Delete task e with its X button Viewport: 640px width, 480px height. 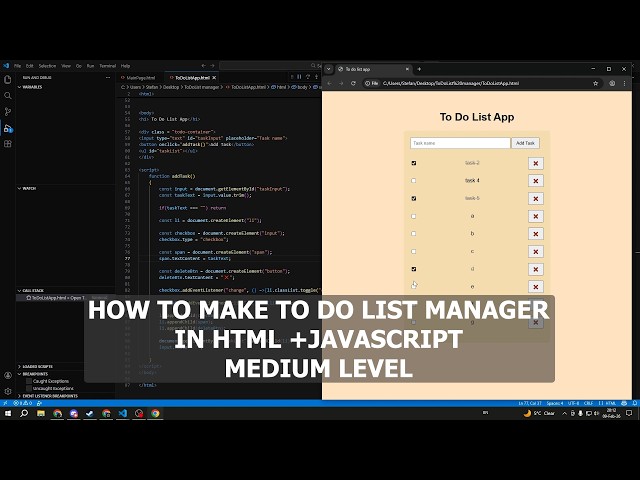536,287
